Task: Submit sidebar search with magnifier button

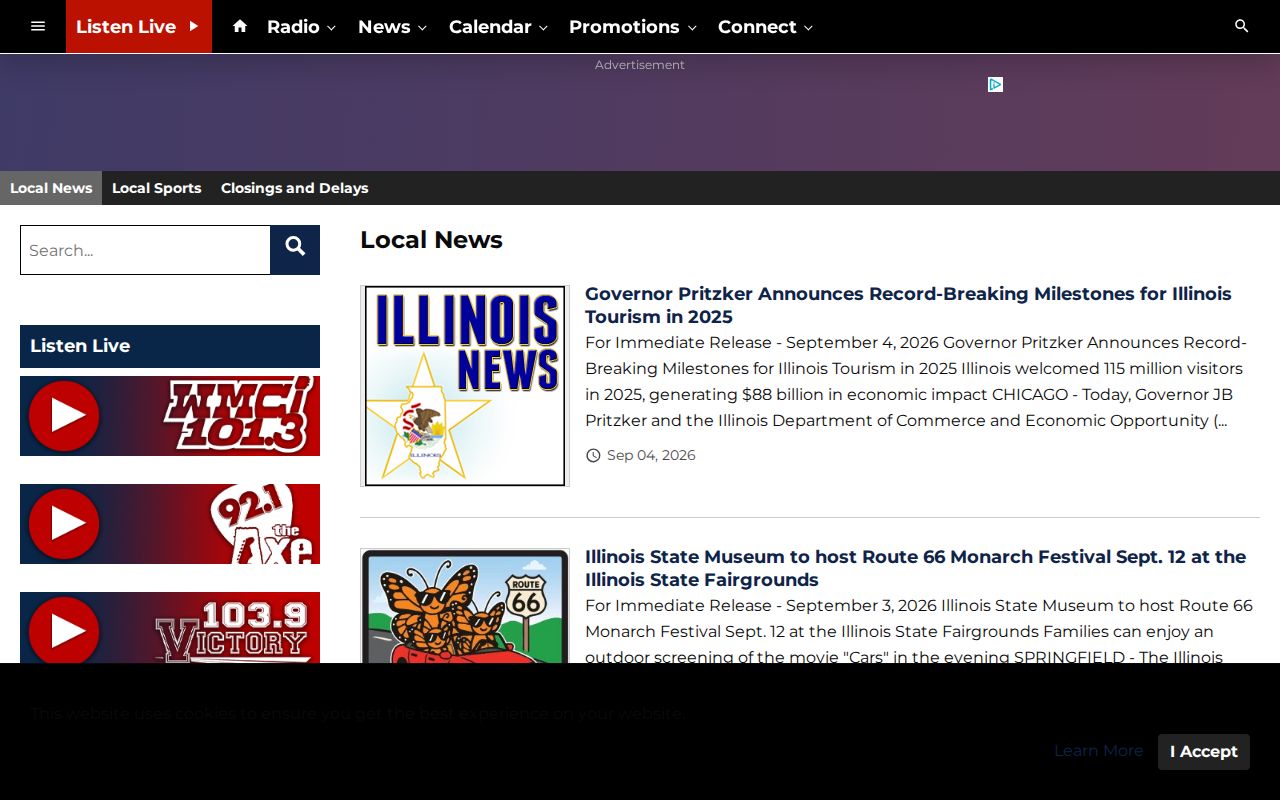Action: [x=295, y=250]
